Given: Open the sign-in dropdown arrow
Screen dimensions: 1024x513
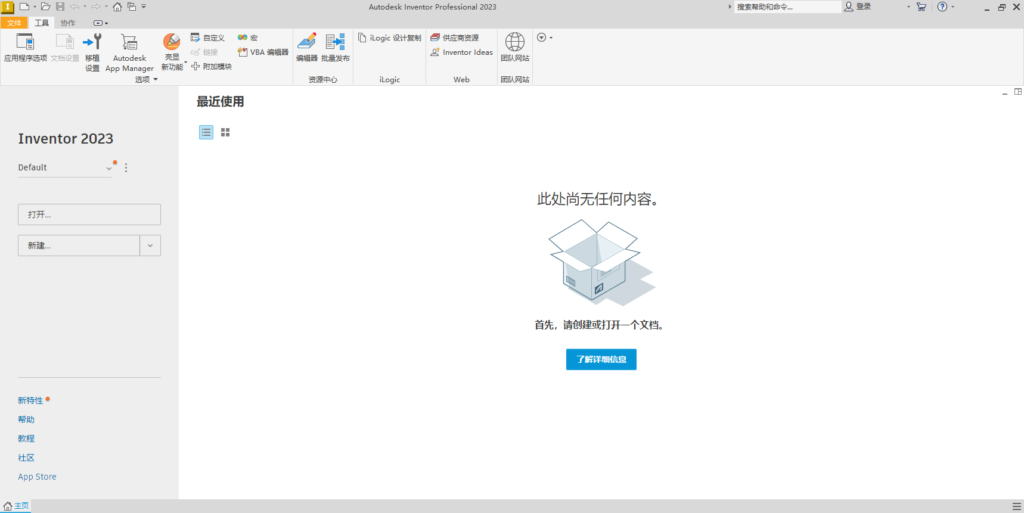Looking at the screenshot, I should point(908,7).
